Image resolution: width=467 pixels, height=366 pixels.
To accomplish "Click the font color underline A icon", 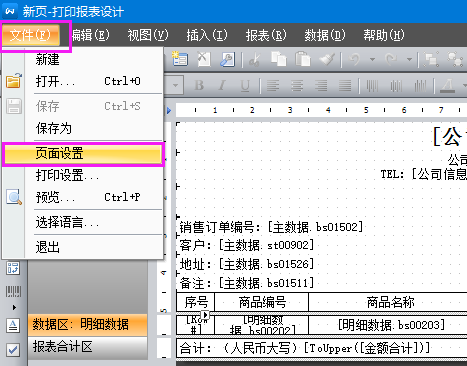I will [x=447, y=86].
